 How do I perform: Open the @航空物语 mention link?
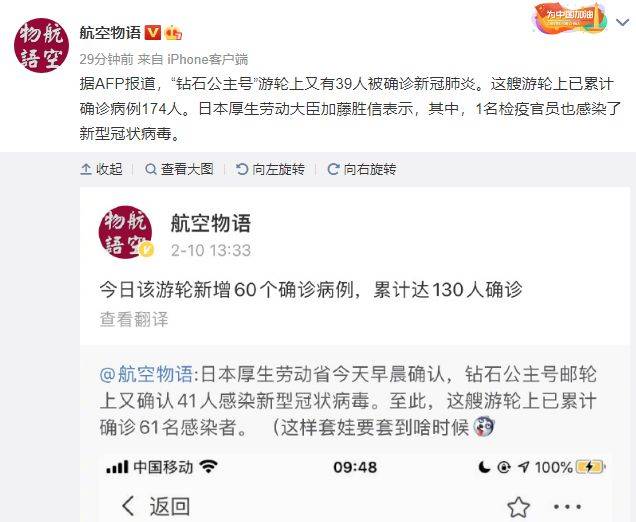pos(146,374)
